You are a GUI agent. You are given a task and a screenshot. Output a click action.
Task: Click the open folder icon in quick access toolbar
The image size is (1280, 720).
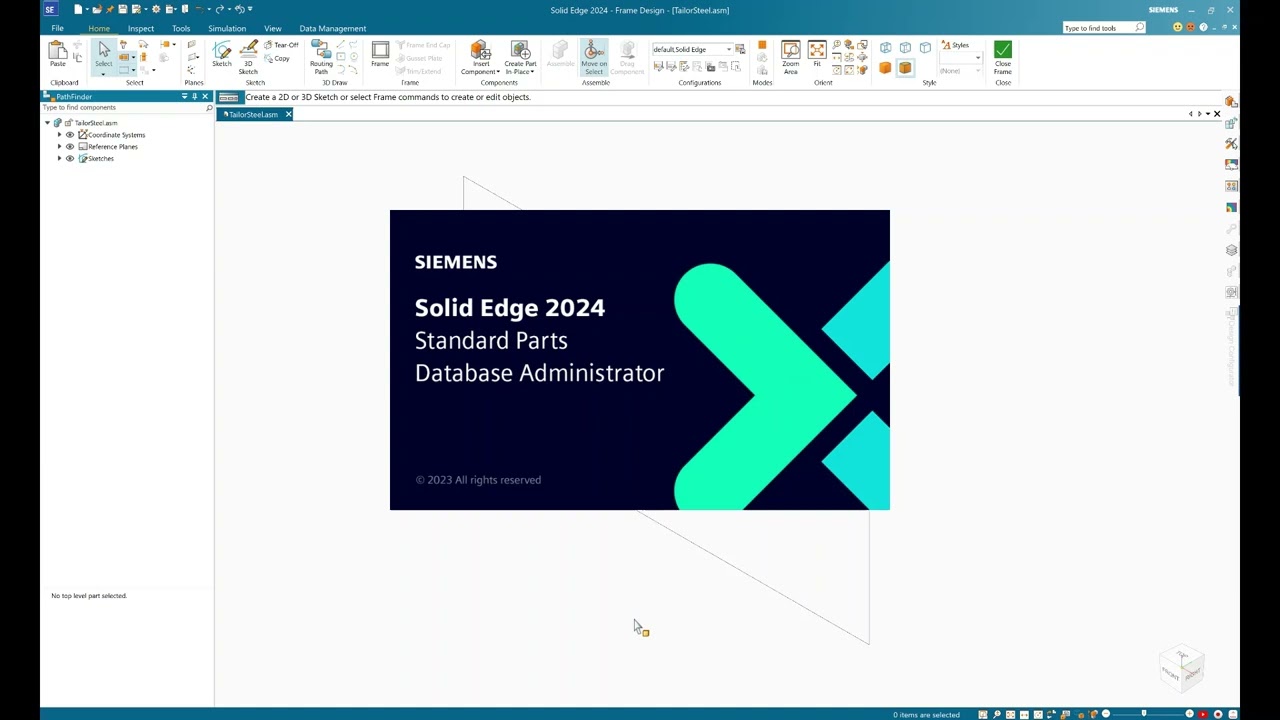97,9
